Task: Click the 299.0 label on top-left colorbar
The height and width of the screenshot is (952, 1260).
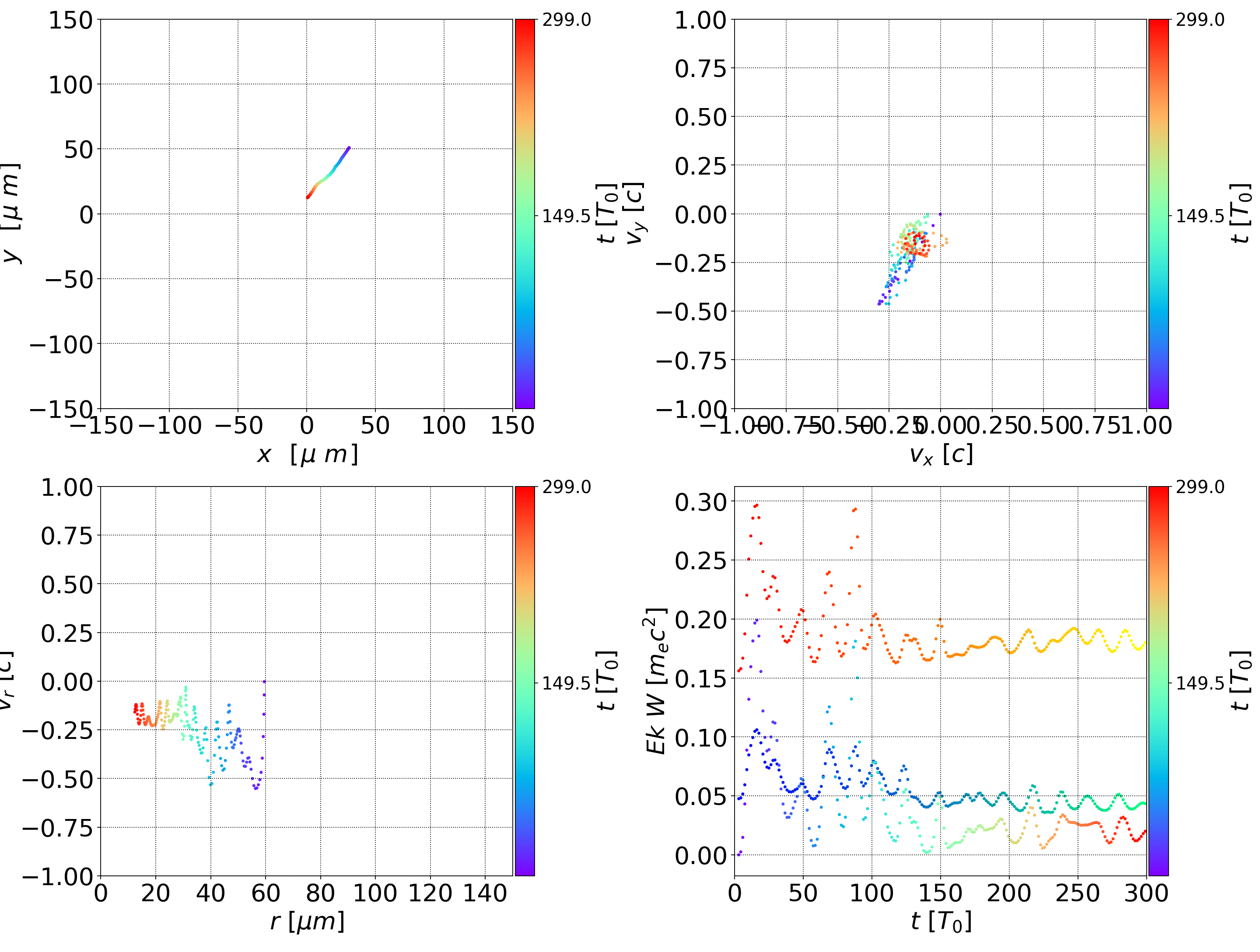Action: click(x=566, y=20)
